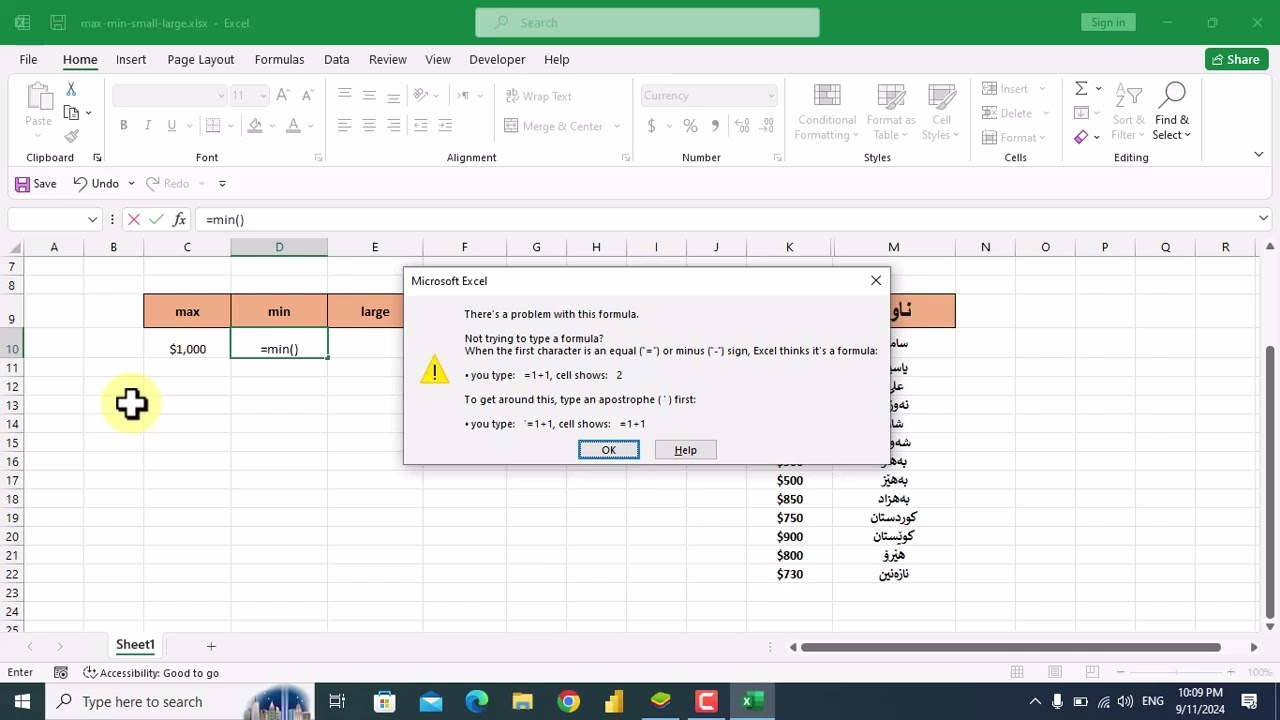Apply Comma Style format
The height and width of the screenshot is (720, 1280).
[715, 126]
